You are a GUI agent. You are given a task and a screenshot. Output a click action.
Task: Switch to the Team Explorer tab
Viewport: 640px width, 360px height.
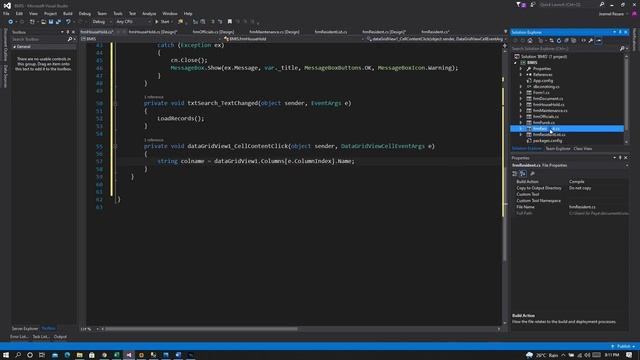pyautogui.click(x=558, y=149)
